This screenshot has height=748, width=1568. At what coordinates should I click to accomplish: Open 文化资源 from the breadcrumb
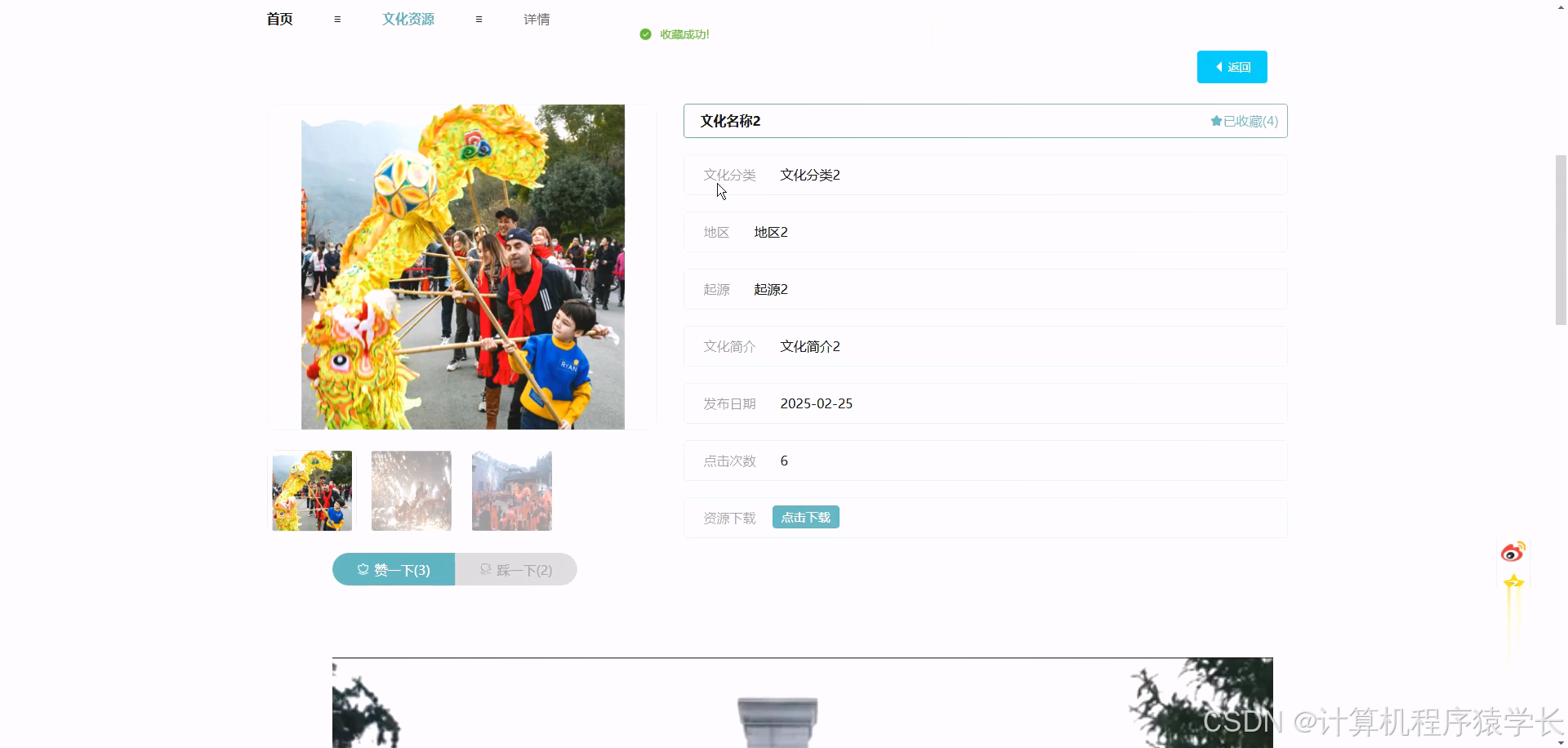[x=408, y=19]
